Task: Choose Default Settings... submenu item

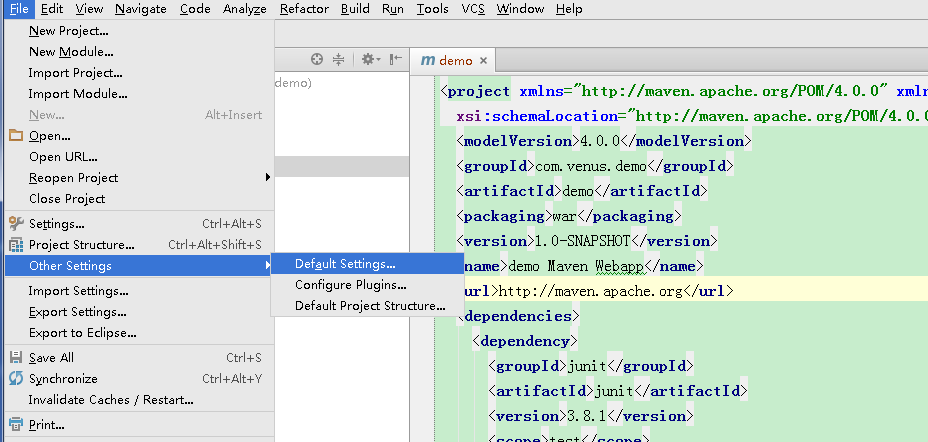Action: tap(368, 263)
